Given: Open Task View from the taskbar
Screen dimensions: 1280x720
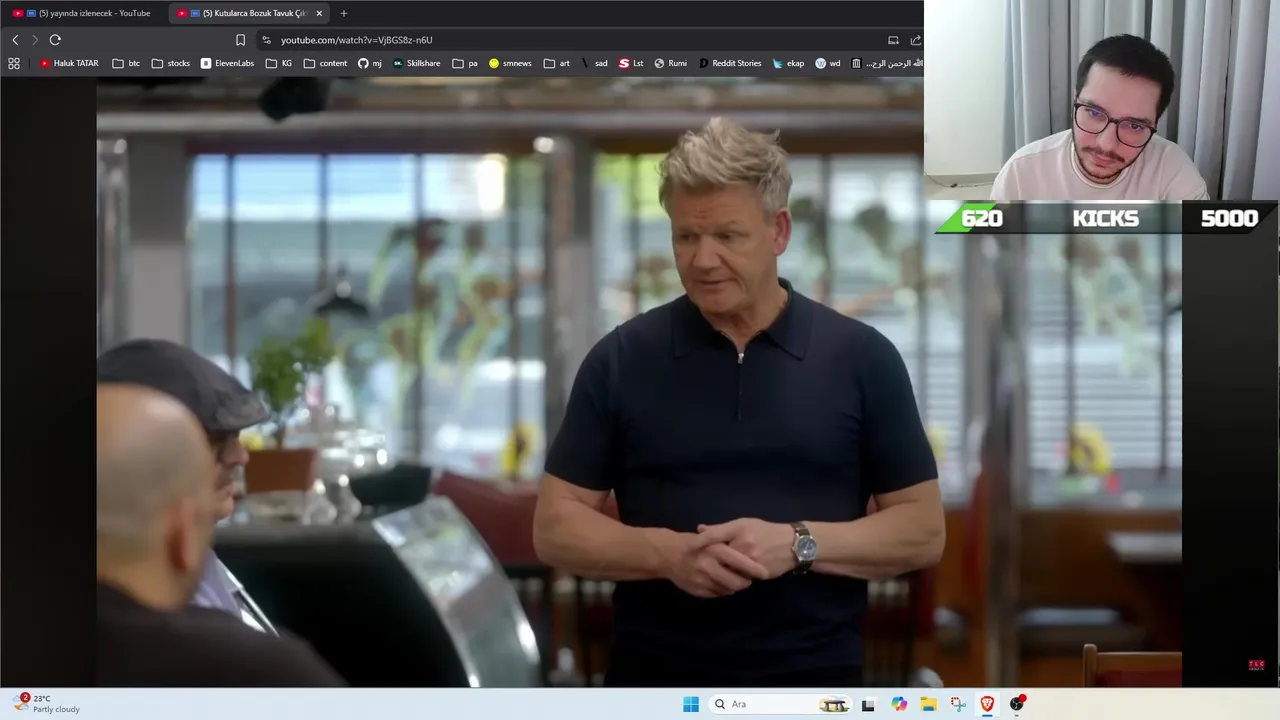Looking at the screenshot, I should [868, 704].
